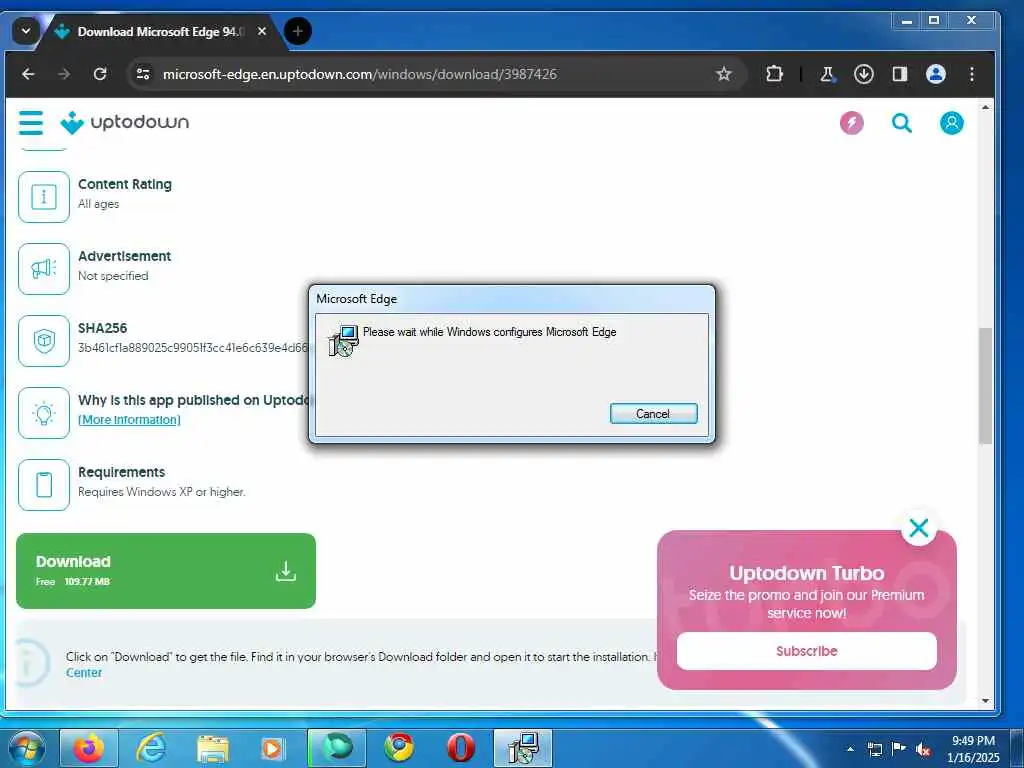Image resolution: width=1024 pixels, height=768 pixels.
Task: Launch Firefox from the taskbar
Action: (89, 748)
